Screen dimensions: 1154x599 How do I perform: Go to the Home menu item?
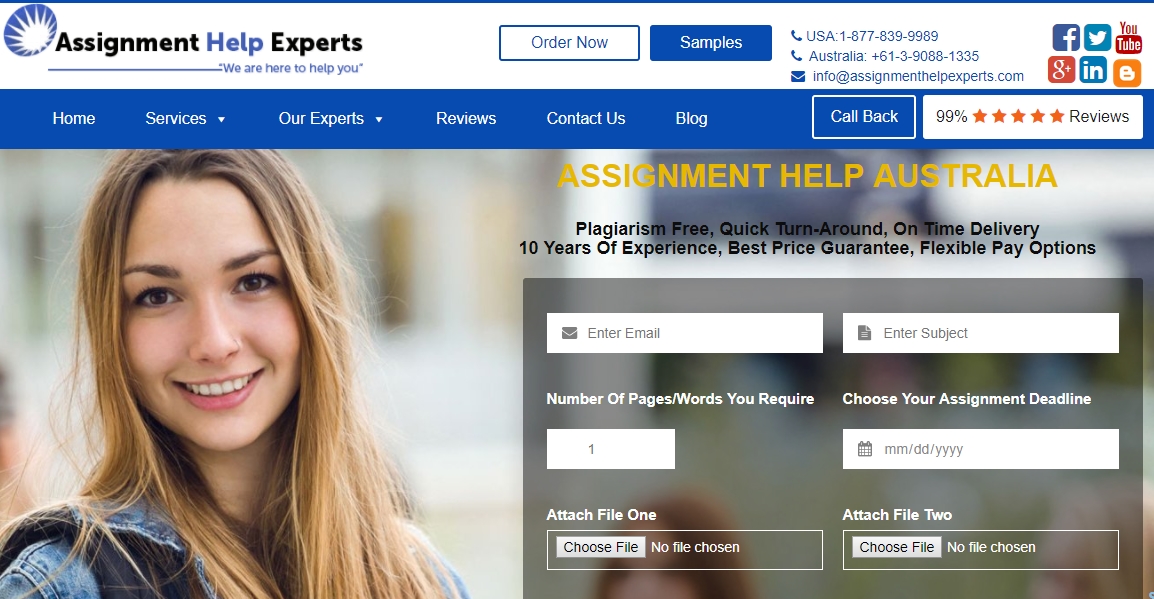click(74, 118)
